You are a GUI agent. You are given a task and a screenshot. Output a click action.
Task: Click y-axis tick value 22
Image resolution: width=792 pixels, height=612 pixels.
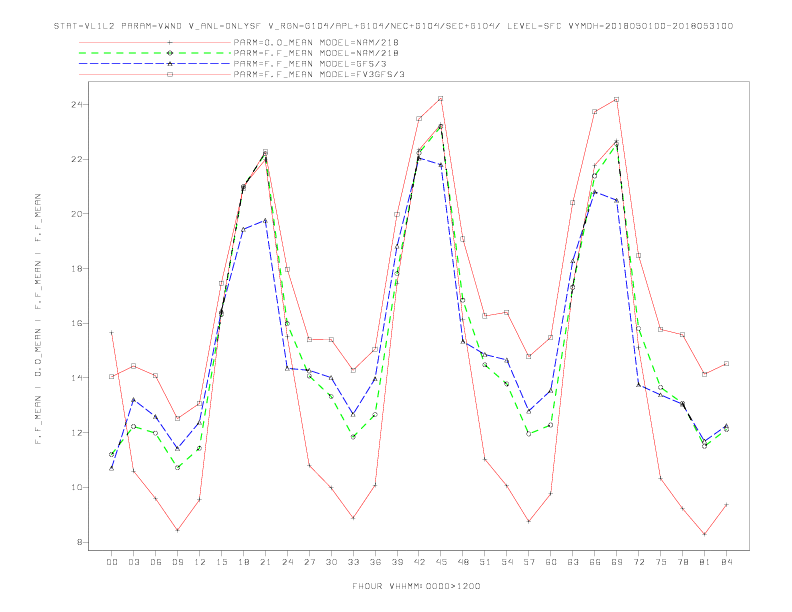click(x=76, y=159)
